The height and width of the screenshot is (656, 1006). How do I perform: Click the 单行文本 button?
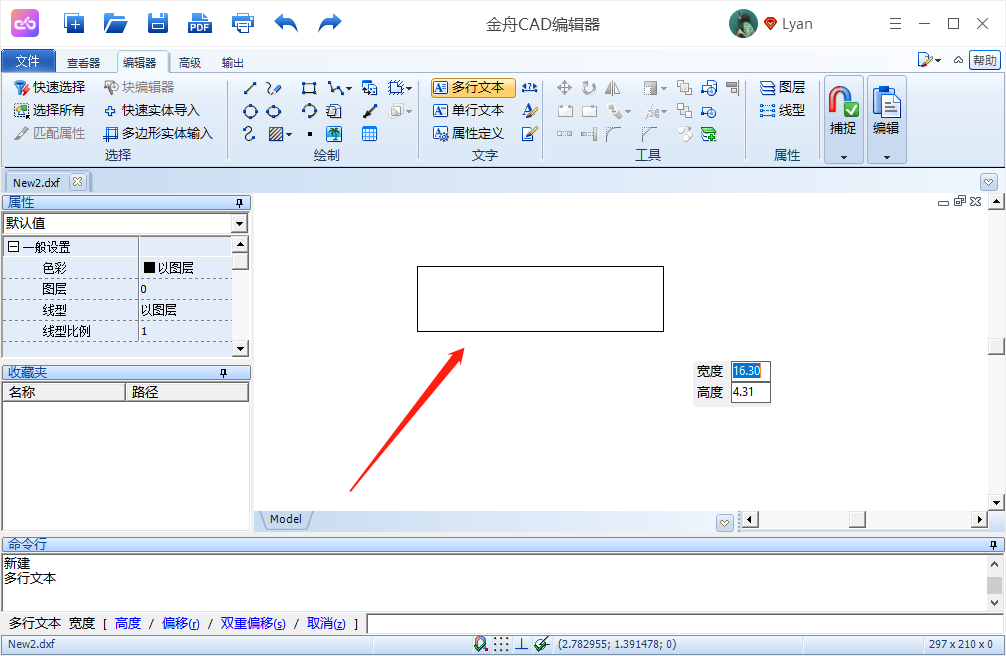[469, 110]
